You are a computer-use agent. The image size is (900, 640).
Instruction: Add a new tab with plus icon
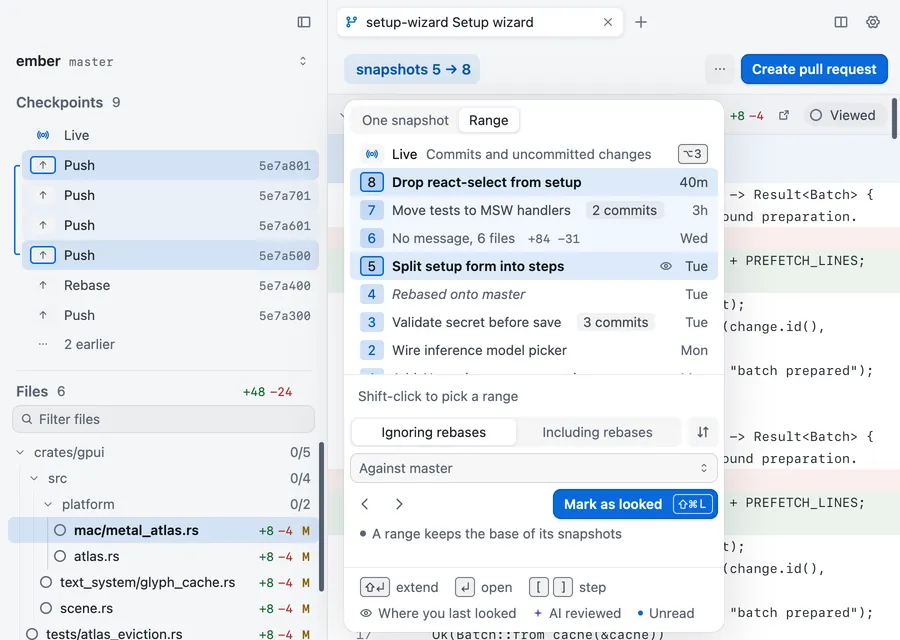click(x=641, y=22)
